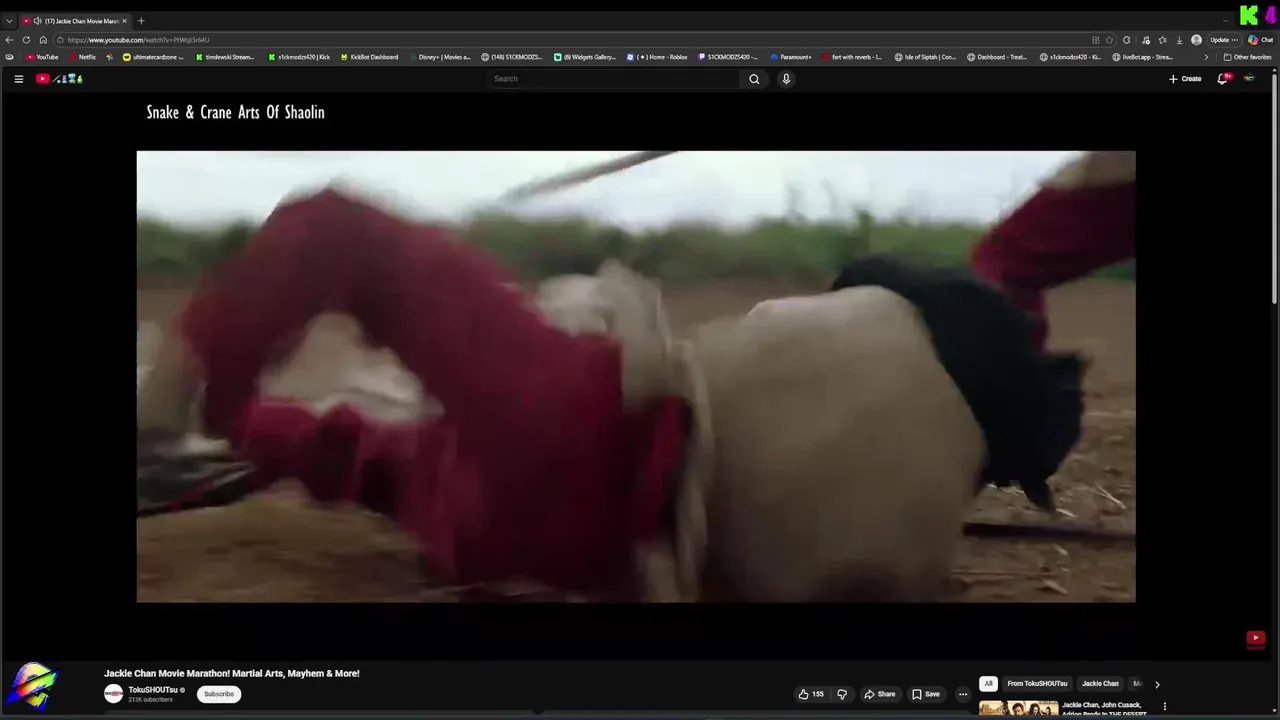Open the YouTube bookmark

click(x=42, y=57)
